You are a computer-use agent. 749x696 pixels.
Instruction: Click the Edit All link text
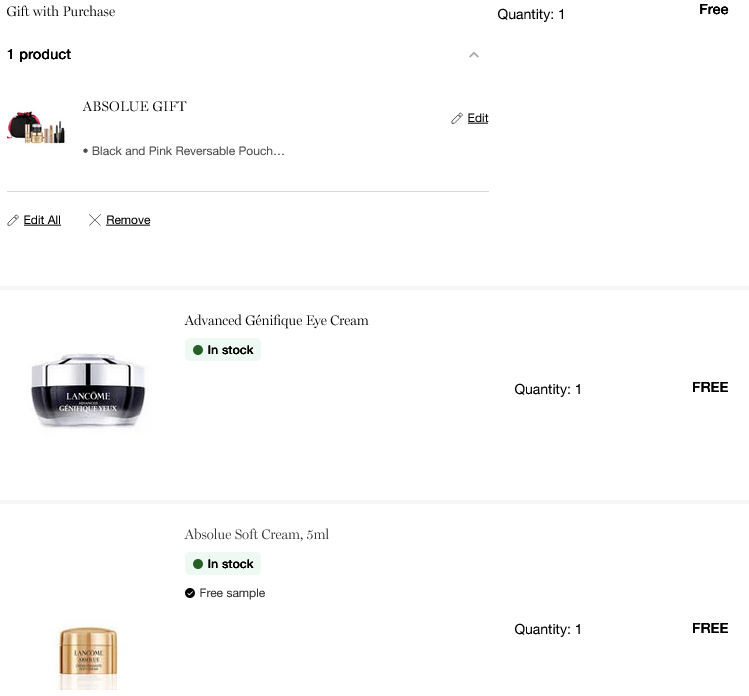coord(42,220)
